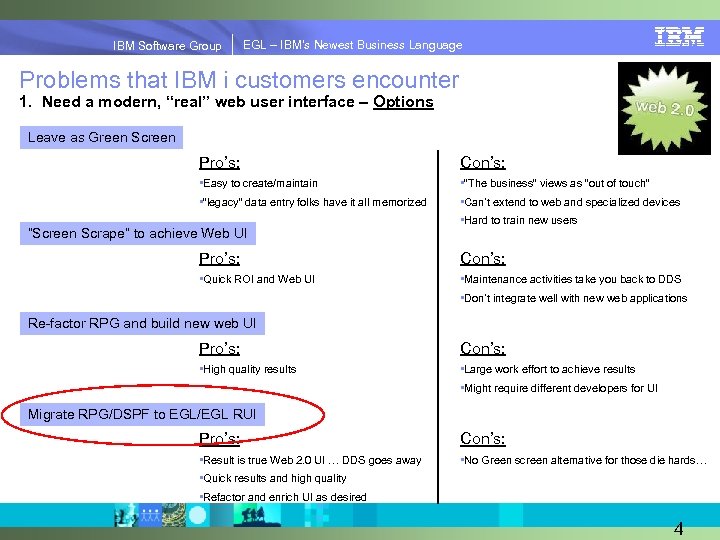The image size is (720, 540).
Task: Click '"legacy" data entry folks have it all memorized' bullet
Action: (x=314, y=202)
